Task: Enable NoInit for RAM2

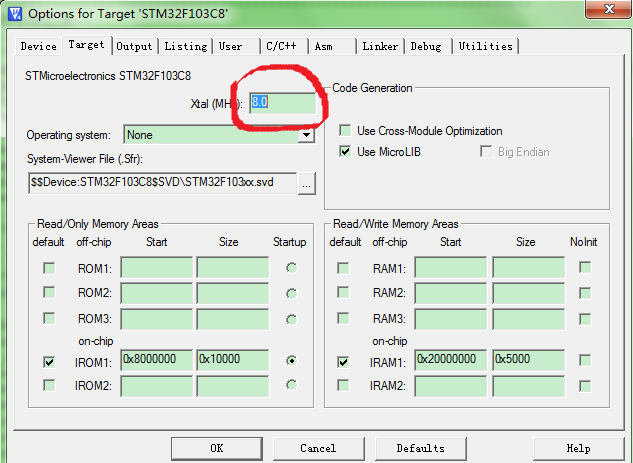Action: coord(585,293)
